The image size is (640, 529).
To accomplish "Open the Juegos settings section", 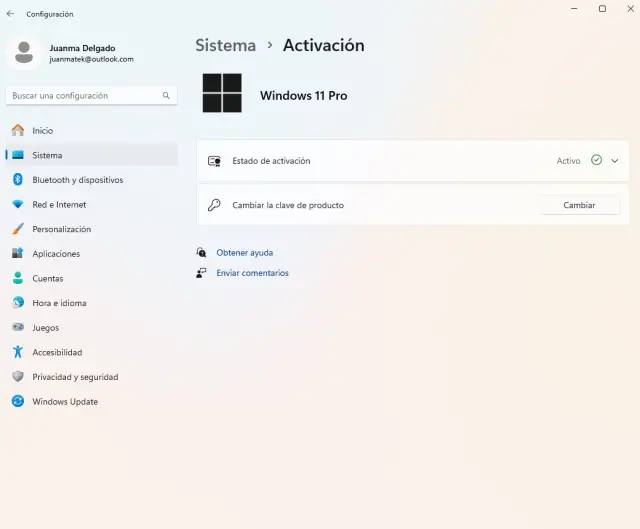I will 45,328.
